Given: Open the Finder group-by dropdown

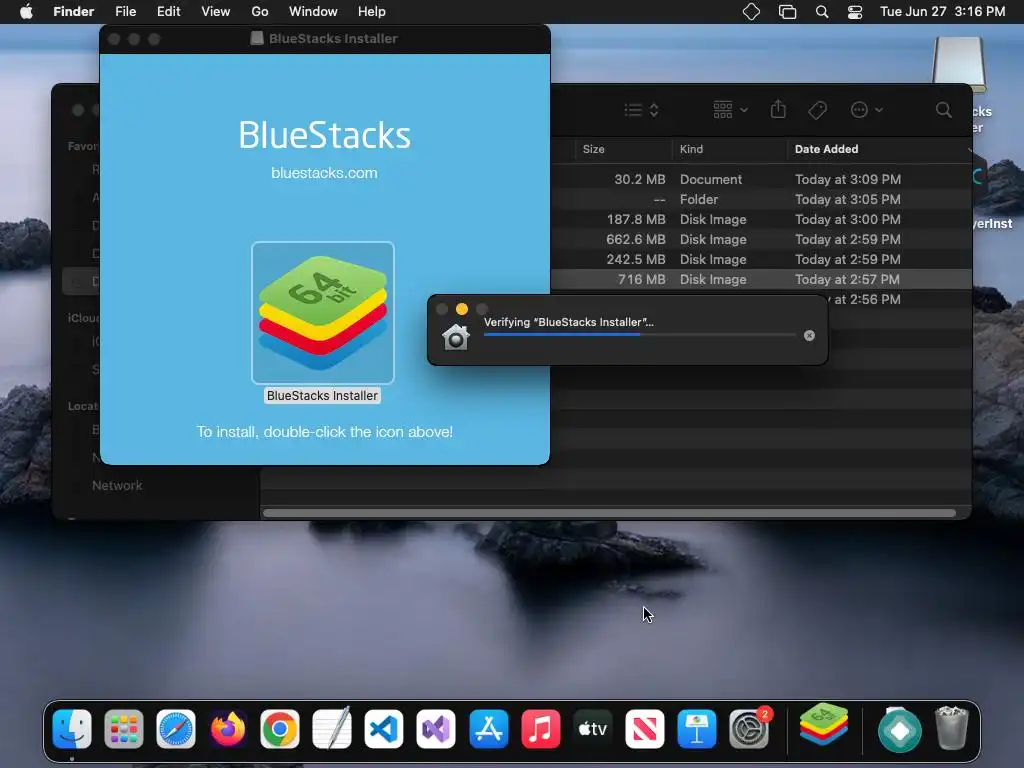Looking at the screenshot, I should (730, 110).
